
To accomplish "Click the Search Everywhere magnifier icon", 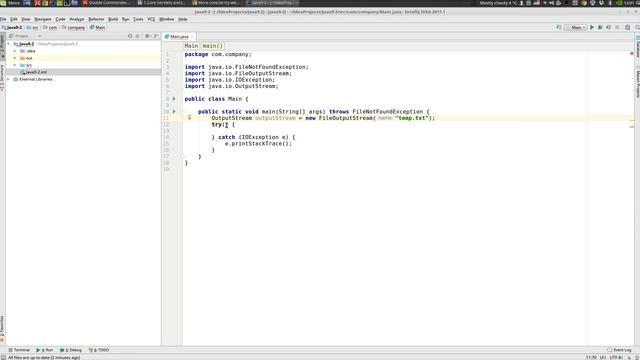I will click(637, 27).
